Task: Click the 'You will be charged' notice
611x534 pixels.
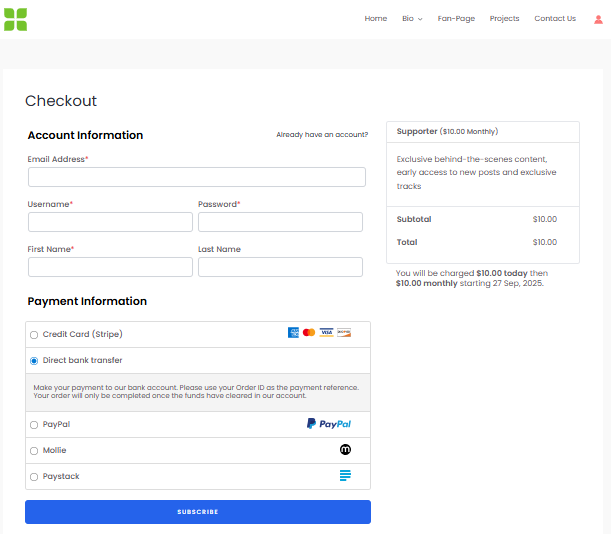Action: point(471,278)
